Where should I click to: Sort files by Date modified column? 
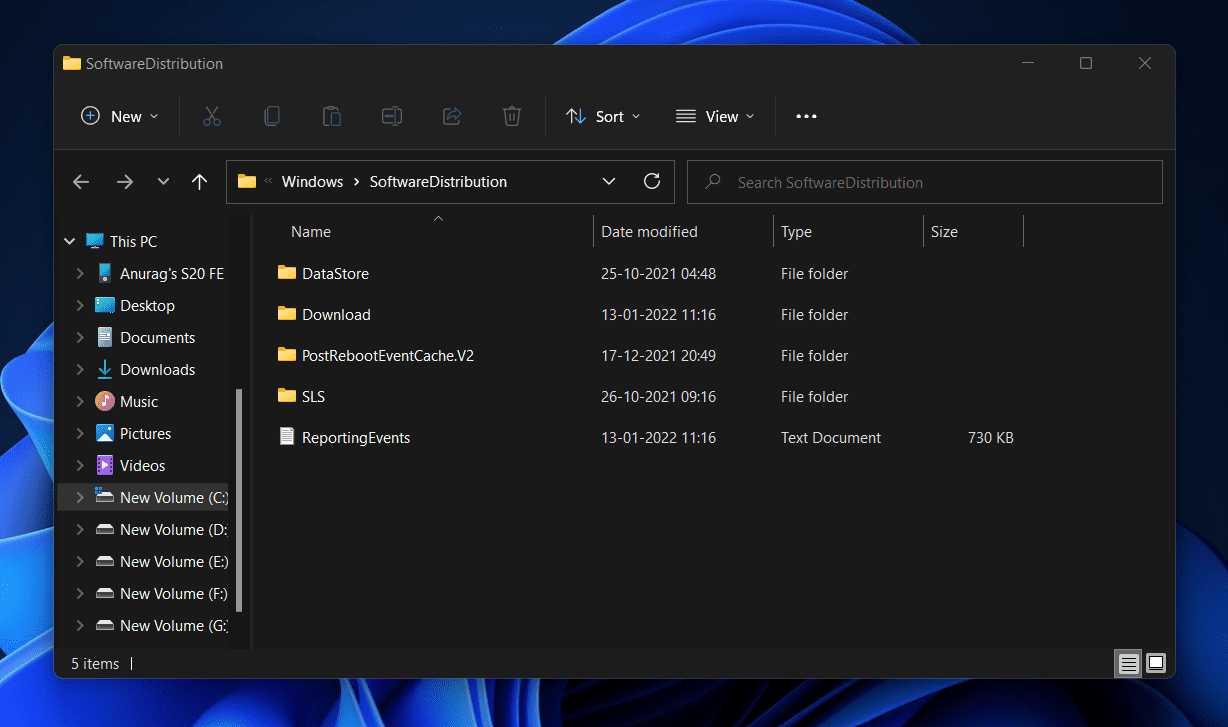[x=649, y=232]
